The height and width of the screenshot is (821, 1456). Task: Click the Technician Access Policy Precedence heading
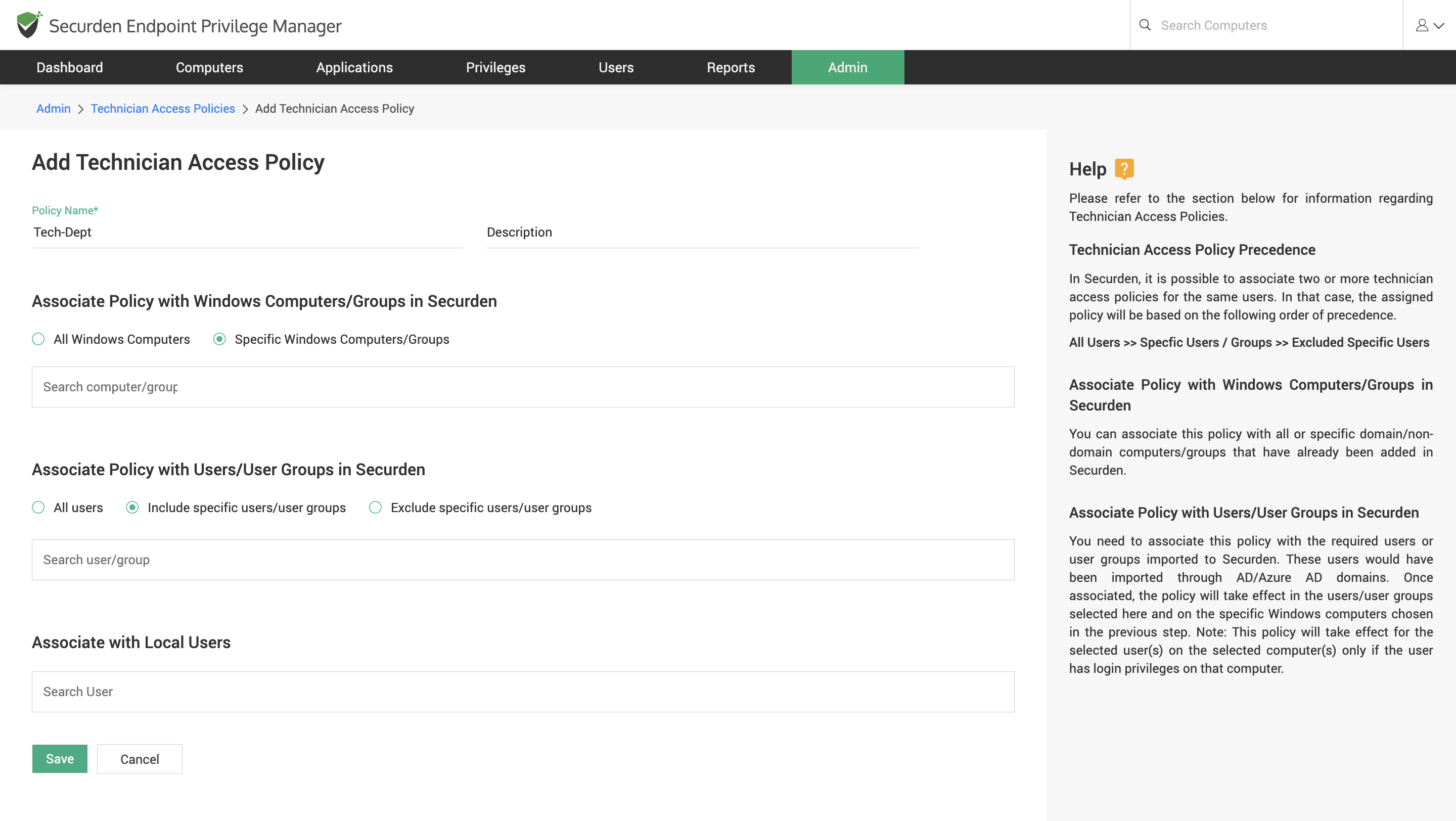1192,250
